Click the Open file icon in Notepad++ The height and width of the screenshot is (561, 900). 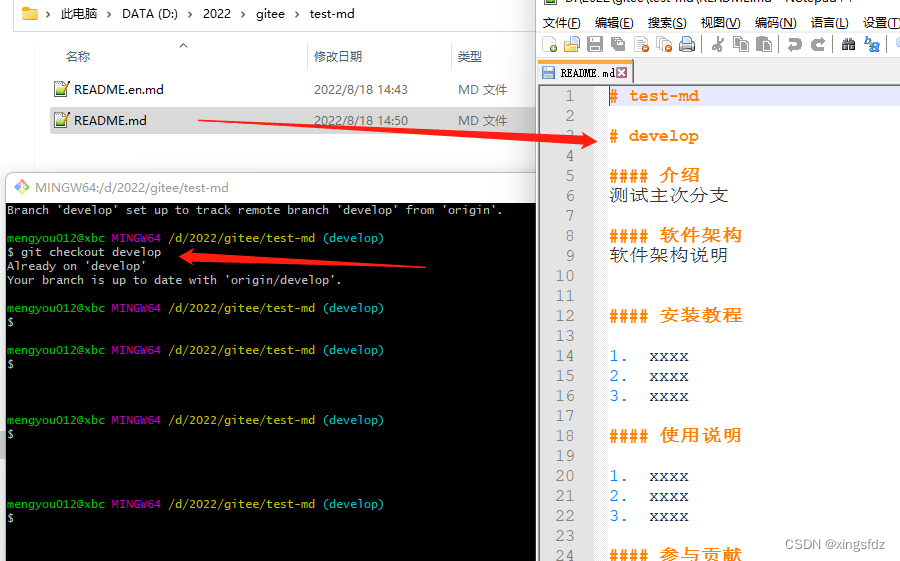click(x=572, y=44)
